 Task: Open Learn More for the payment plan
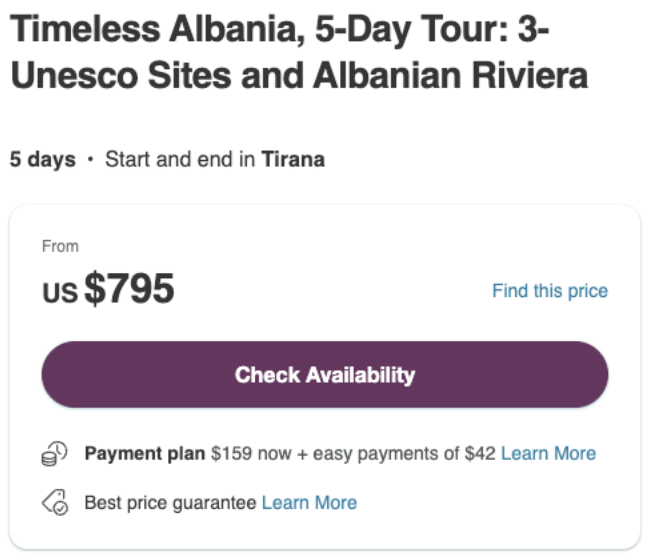[x=548, y=453]
